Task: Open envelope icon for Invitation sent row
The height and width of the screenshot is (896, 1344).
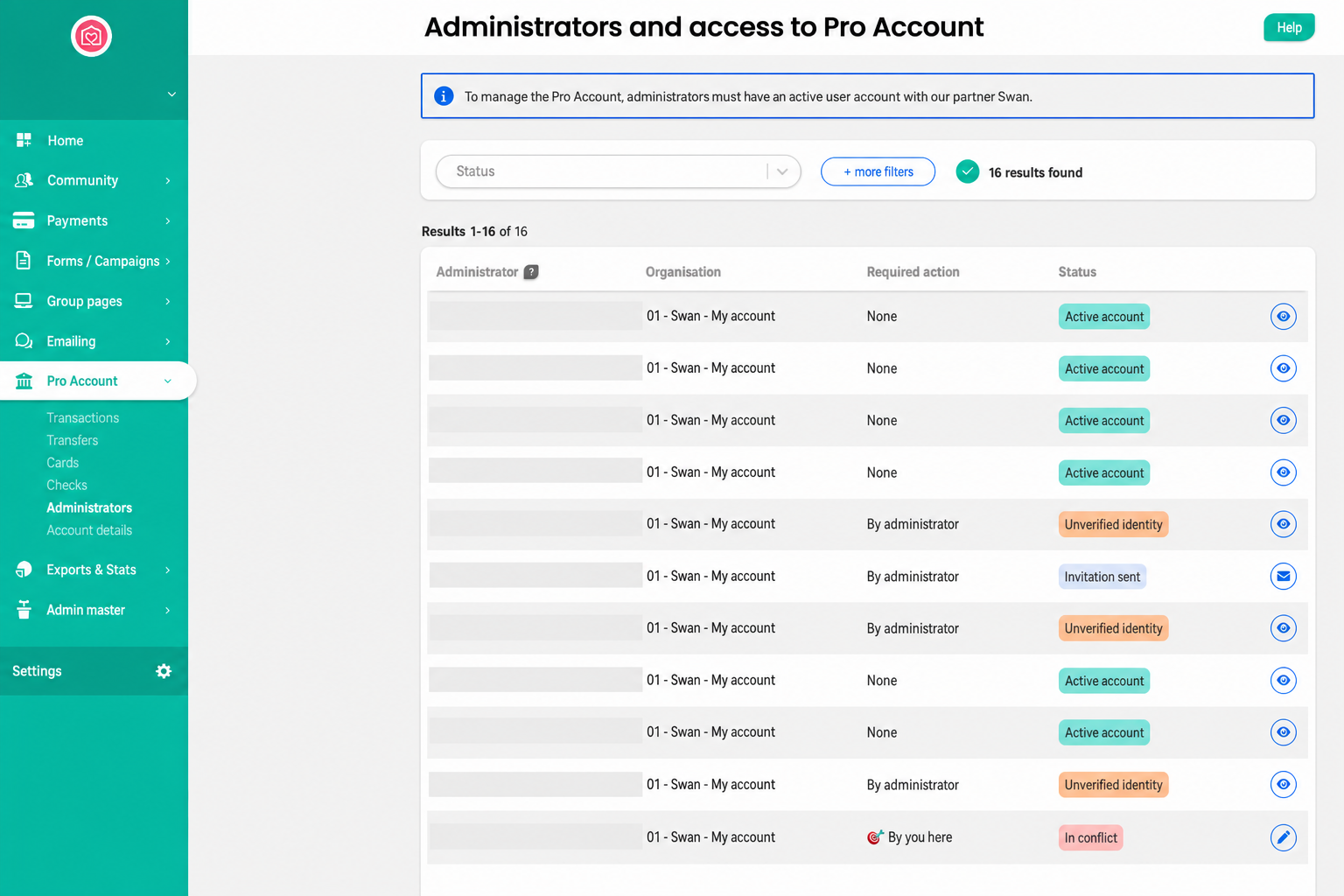Action: pos(1283,577)
